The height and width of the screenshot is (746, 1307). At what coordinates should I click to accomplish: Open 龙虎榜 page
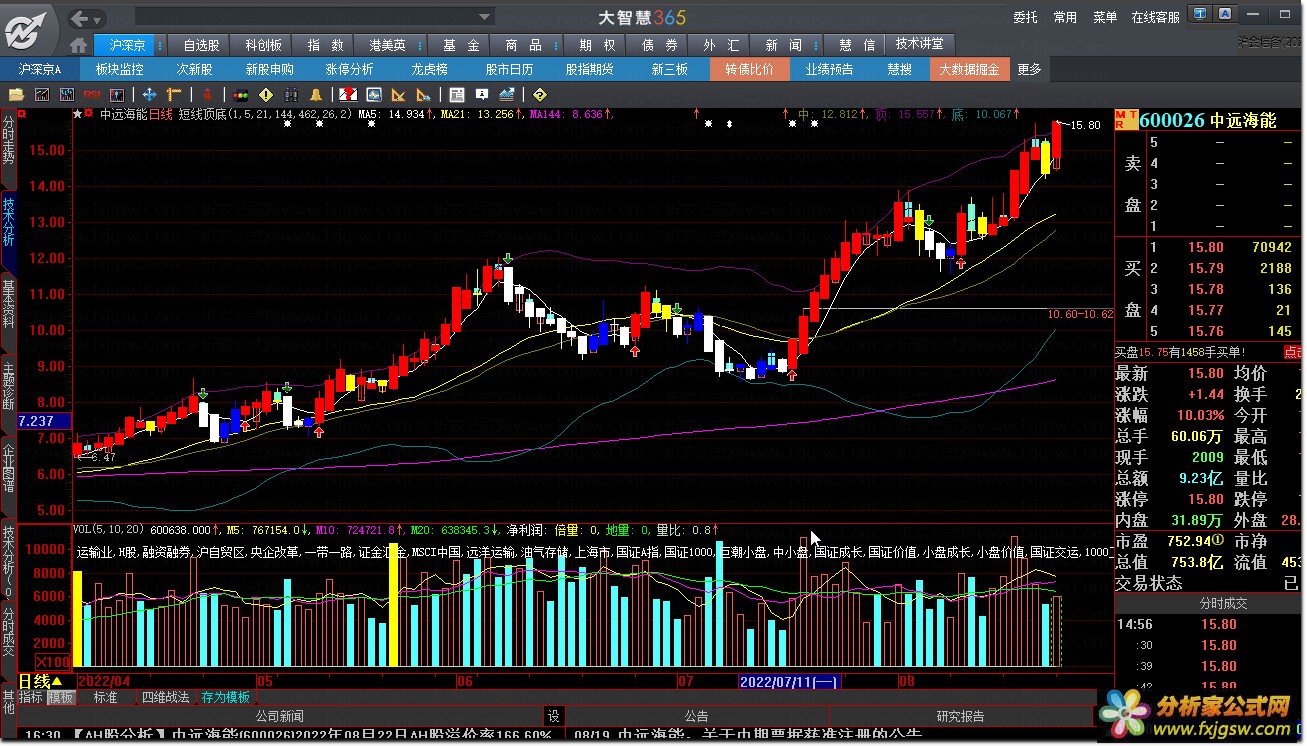[430, 69]
